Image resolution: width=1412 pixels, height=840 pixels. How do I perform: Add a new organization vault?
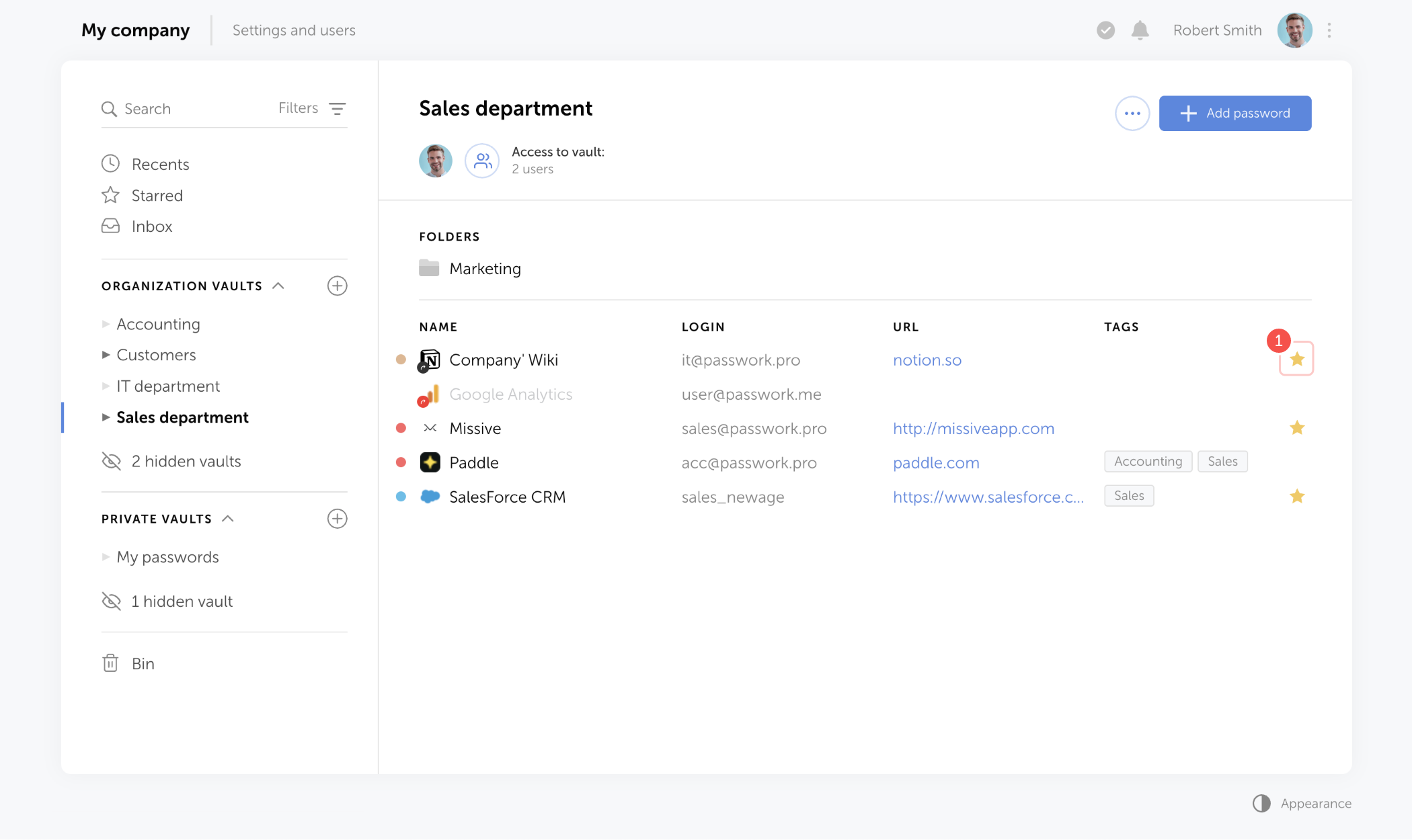pos(337,286)
